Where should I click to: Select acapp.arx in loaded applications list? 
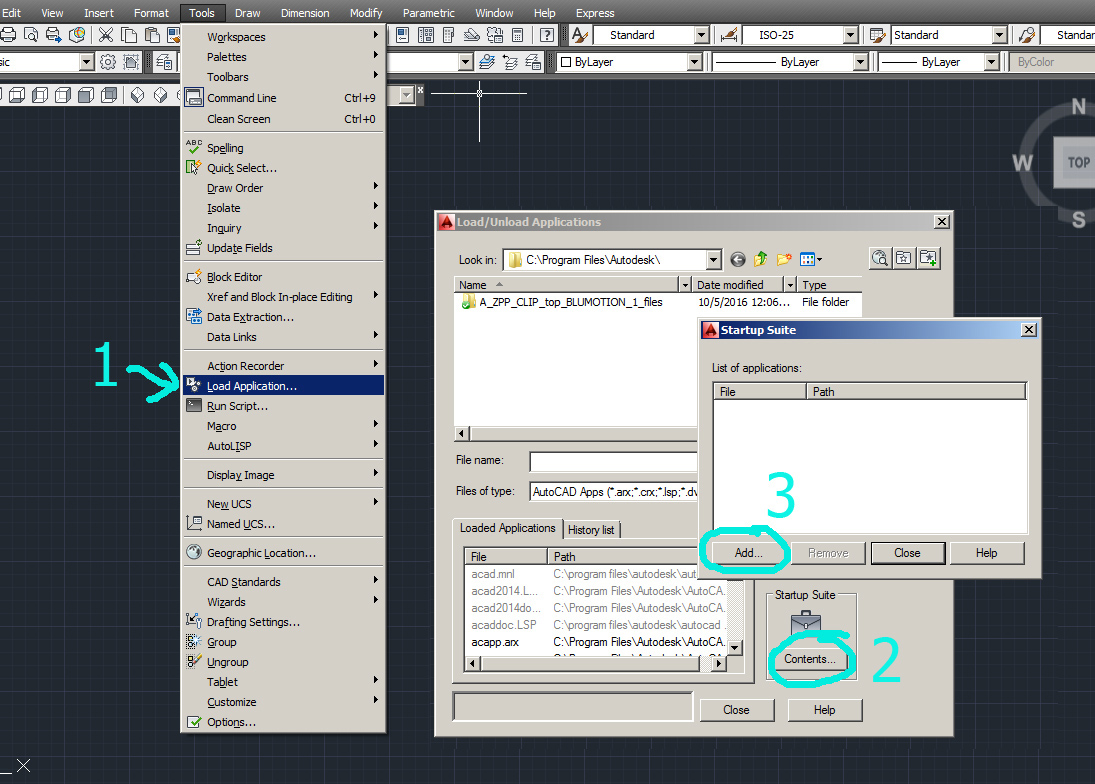[x=494, y=642]
